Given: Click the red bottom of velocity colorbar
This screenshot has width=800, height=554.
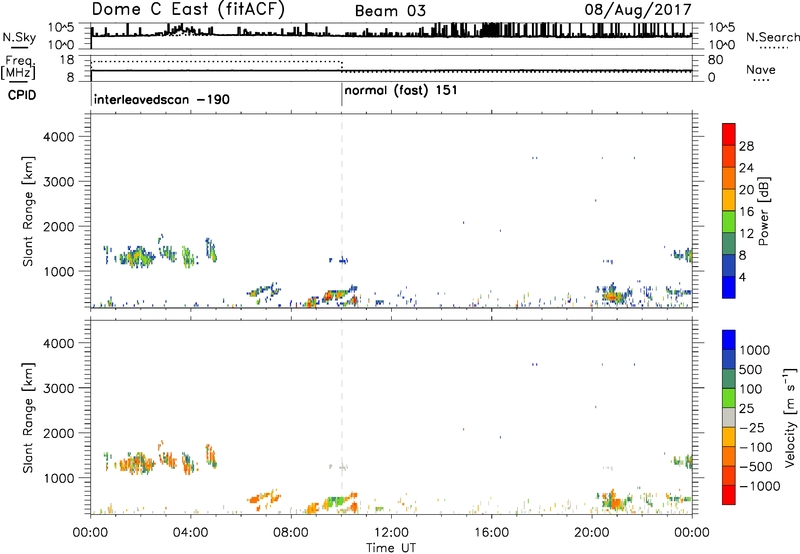Looking at the screenshot, I should (x=729, y=495).
